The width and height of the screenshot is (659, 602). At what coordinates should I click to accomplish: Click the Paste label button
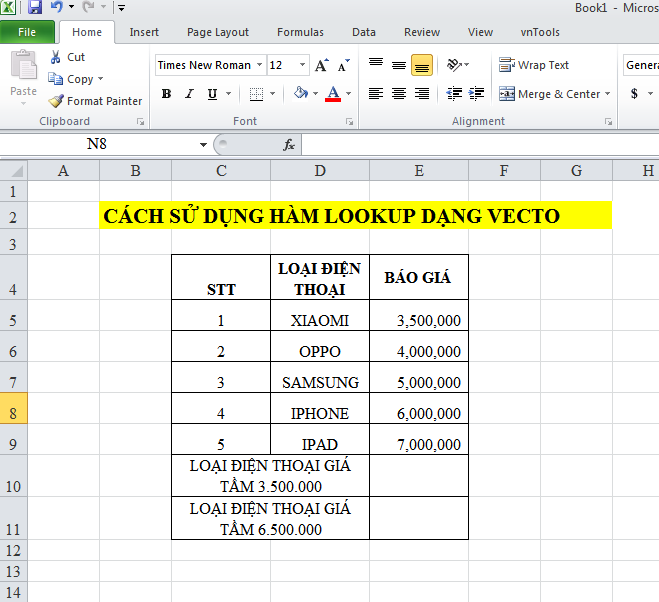(x=23, y=92)
